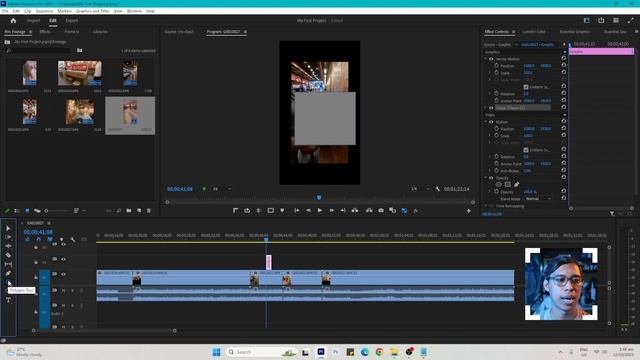
Task: Switch to the Lumetri Color tab
Action: (x=534, y=31)
